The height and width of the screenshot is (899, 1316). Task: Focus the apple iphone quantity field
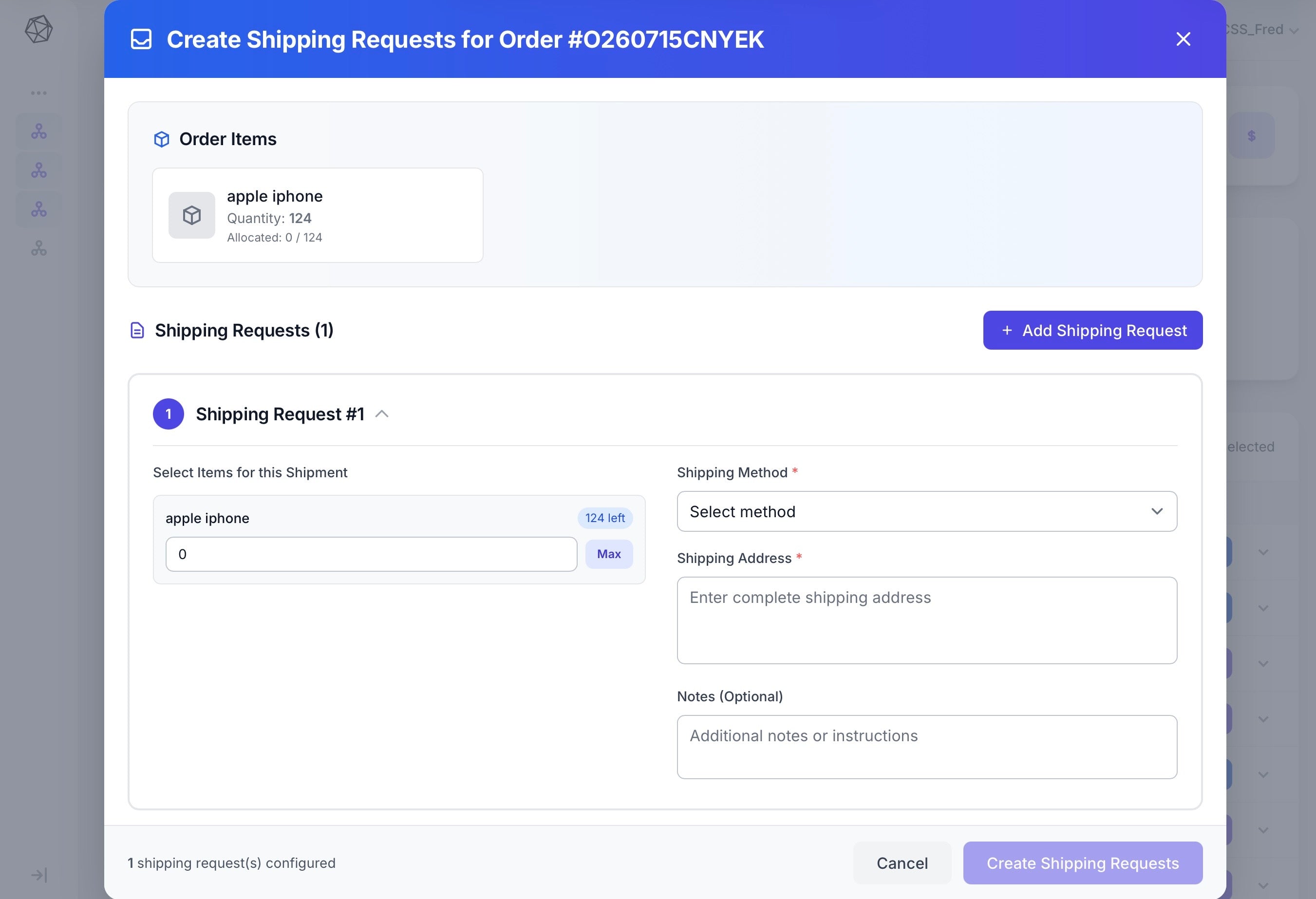pyautogui.click(x=372, y=554)
